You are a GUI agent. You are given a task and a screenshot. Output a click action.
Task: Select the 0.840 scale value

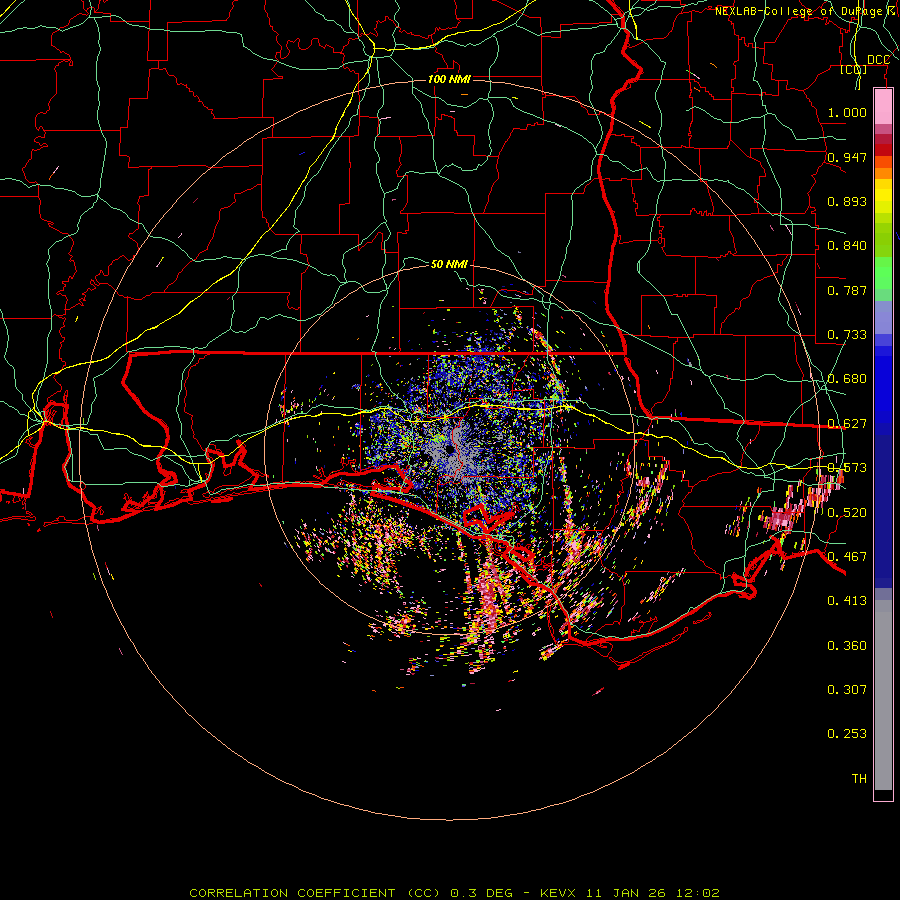(847, 246)
